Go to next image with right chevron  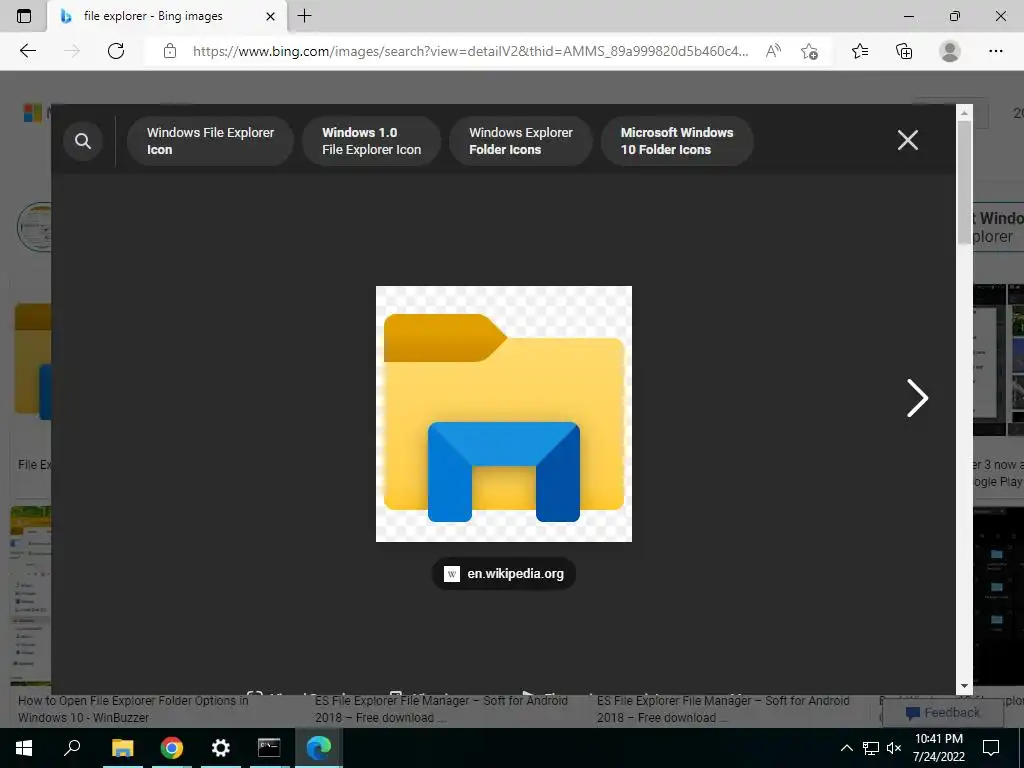coord(917,398)
